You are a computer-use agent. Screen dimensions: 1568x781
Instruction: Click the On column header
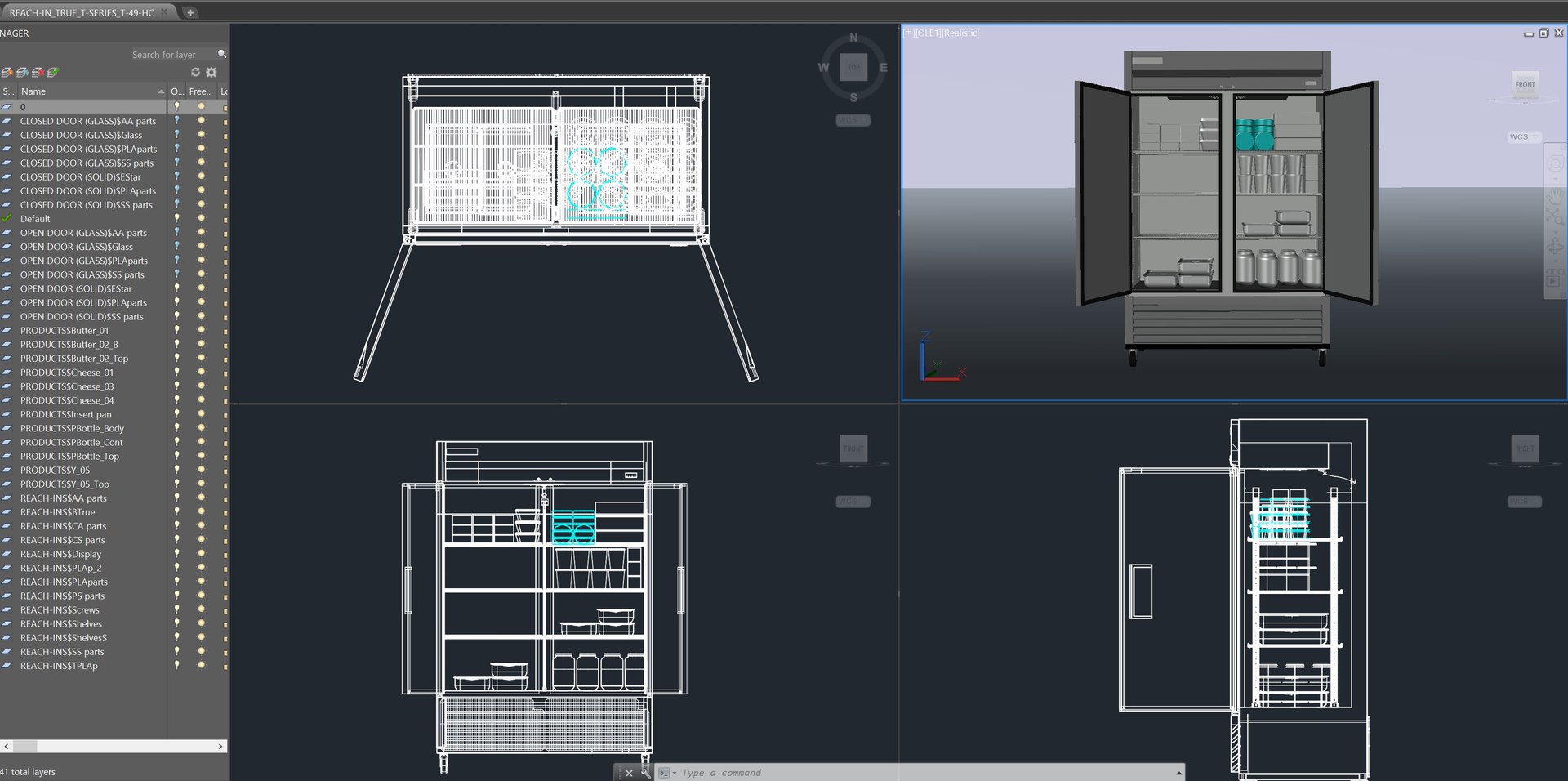(177, 91)
